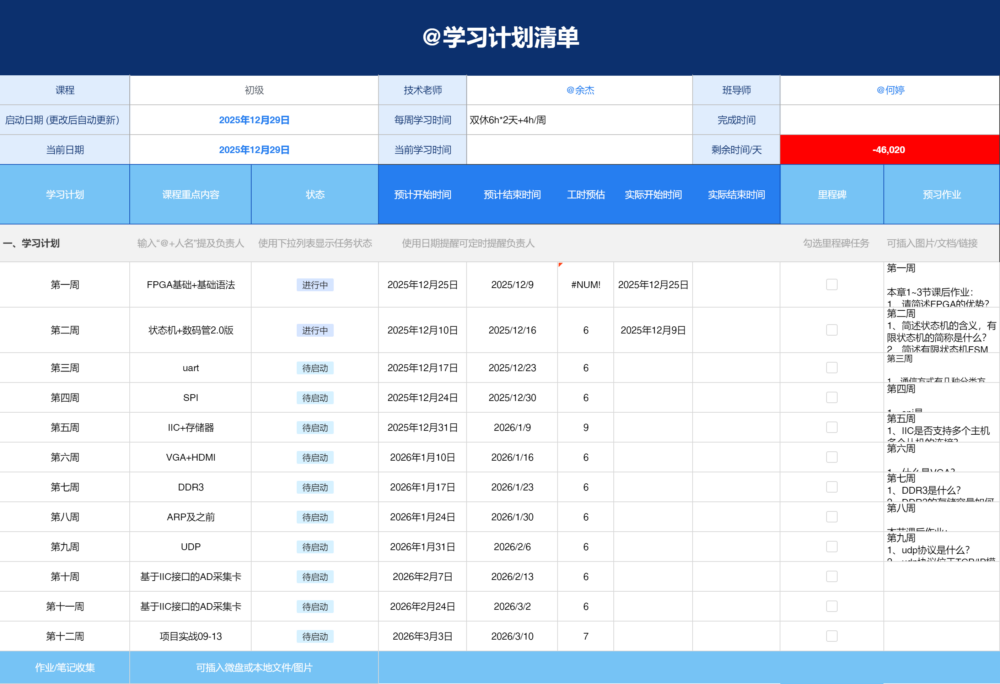Click the empty 完成时间 value field

889,120
